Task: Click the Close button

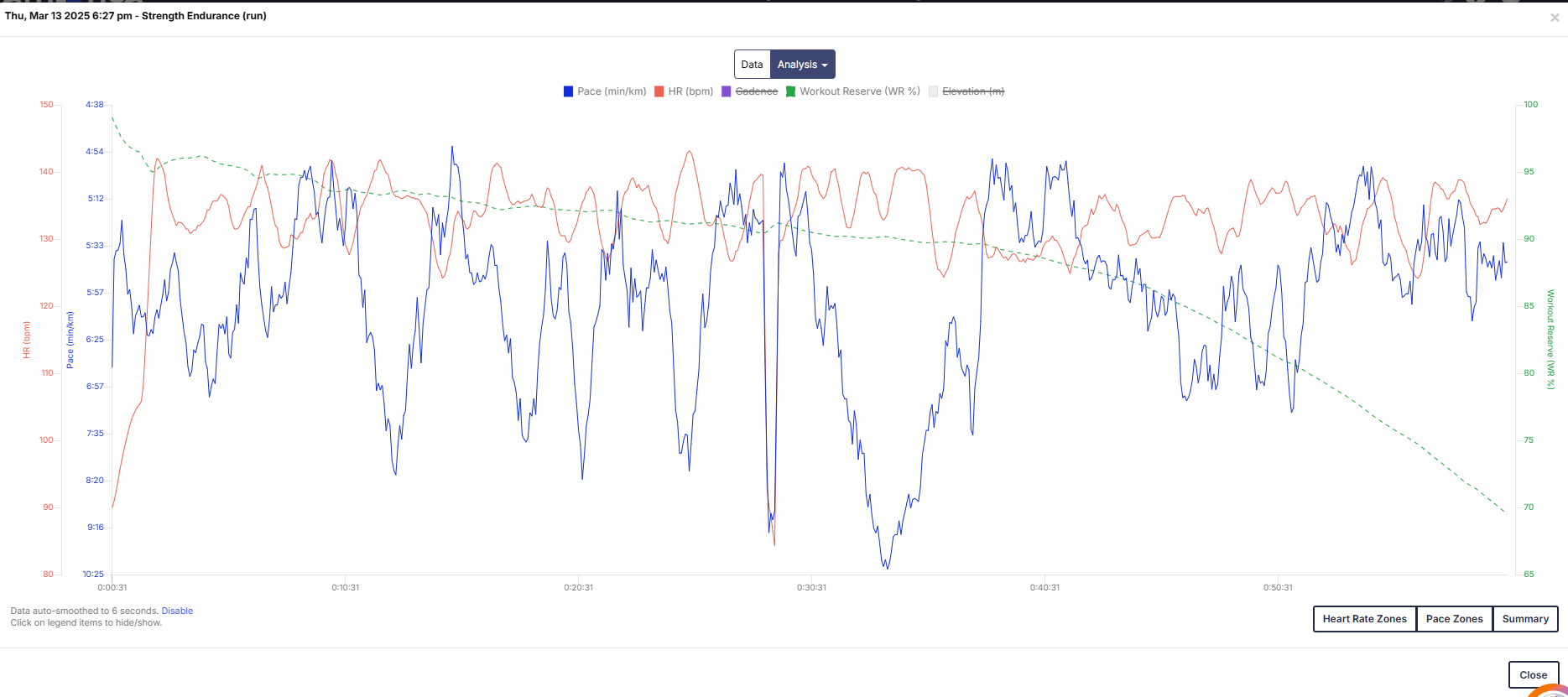Action: pyautogui.click(x=1533, y=675)
